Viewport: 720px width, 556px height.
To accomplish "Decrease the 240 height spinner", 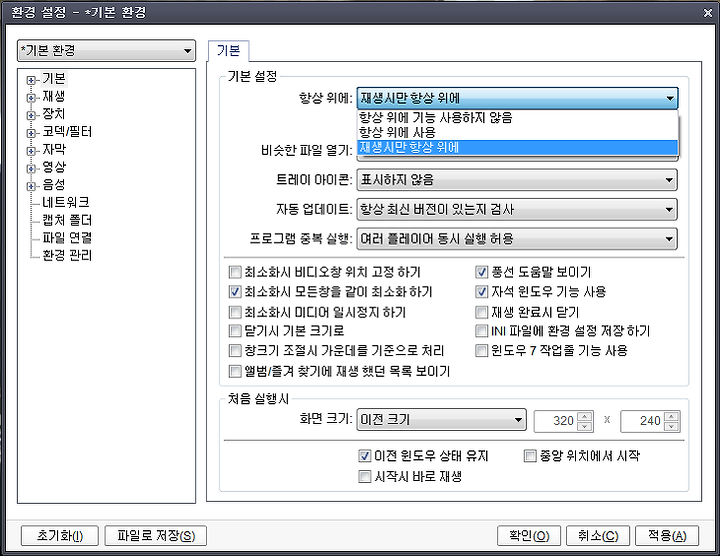I will click(x=671, y=427).
